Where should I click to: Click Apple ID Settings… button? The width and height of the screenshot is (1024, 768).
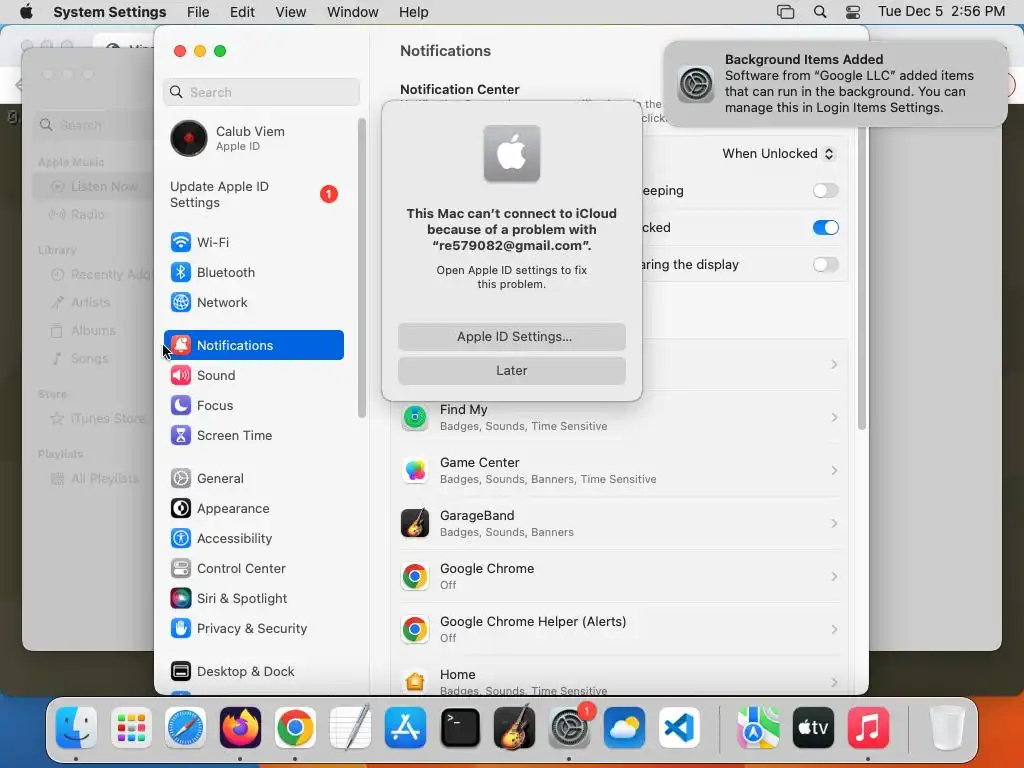point(511,337)
